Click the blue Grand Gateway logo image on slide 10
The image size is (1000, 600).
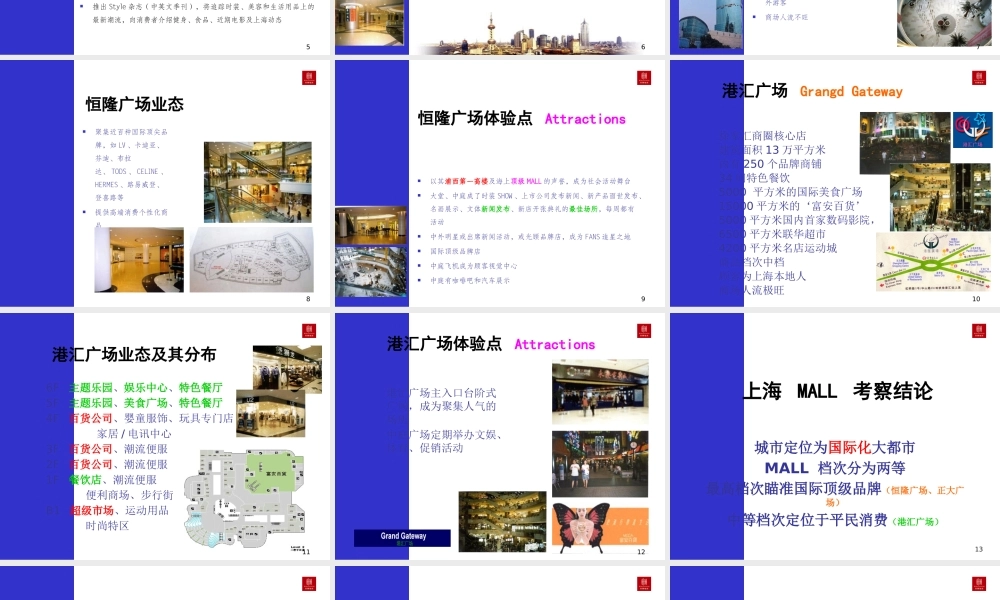(973, 129)
